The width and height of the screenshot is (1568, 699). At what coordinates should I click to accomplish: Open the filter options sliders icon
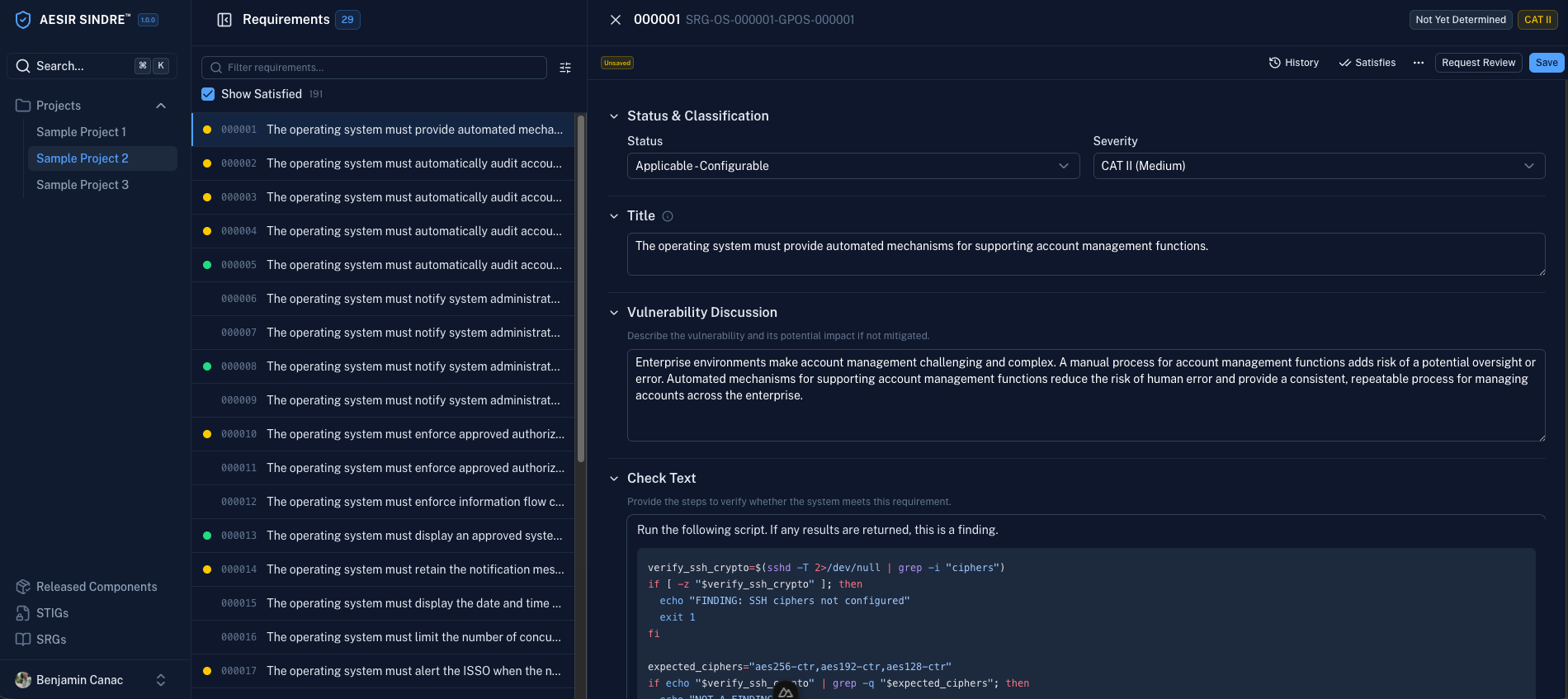point(565,68)
